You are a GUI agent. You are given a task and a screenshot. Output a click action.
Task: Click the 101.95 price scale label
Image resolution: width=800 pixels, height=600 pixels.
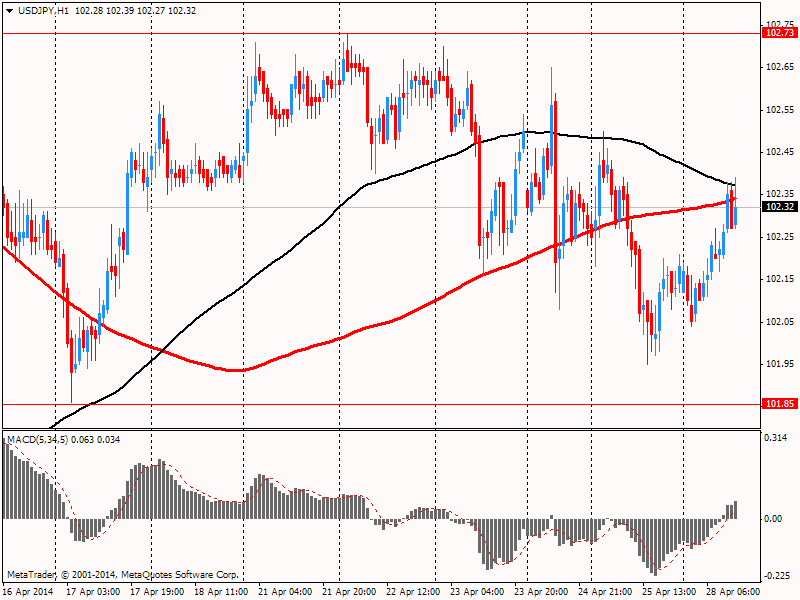tap(779, 364)
